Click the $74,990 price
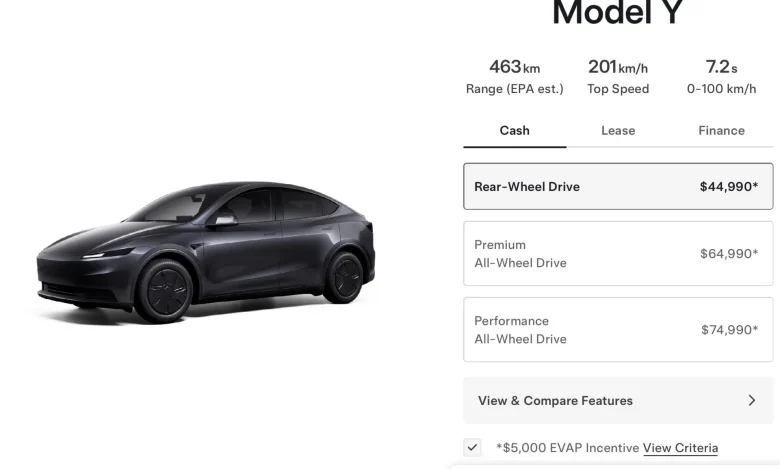The height and width of the screenshot is (470, 780). [728, 330]
